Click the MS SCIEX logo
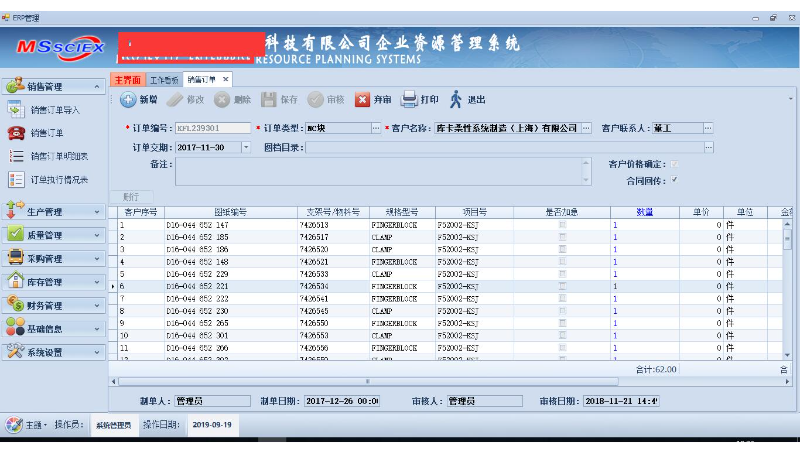800x453 pixels. (x=60, y=48)
